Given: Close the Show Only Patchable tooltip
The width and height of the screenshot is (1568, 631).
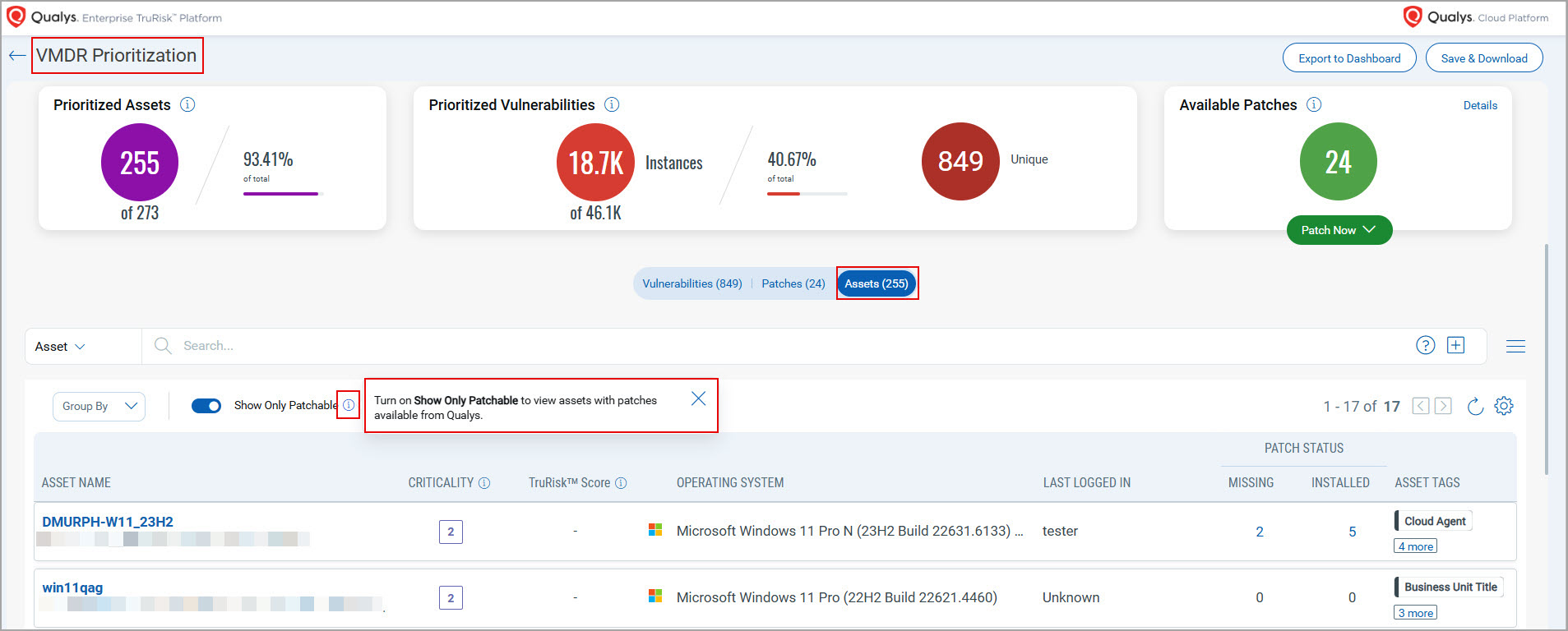Looking at the screenshot, I should coord(698,398).
